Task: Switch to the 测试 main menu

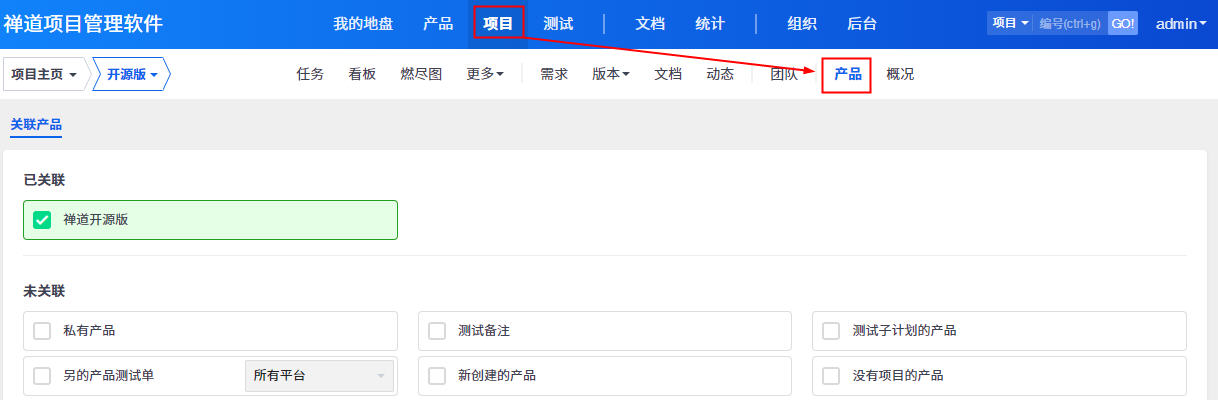Action: coord(558,24)
